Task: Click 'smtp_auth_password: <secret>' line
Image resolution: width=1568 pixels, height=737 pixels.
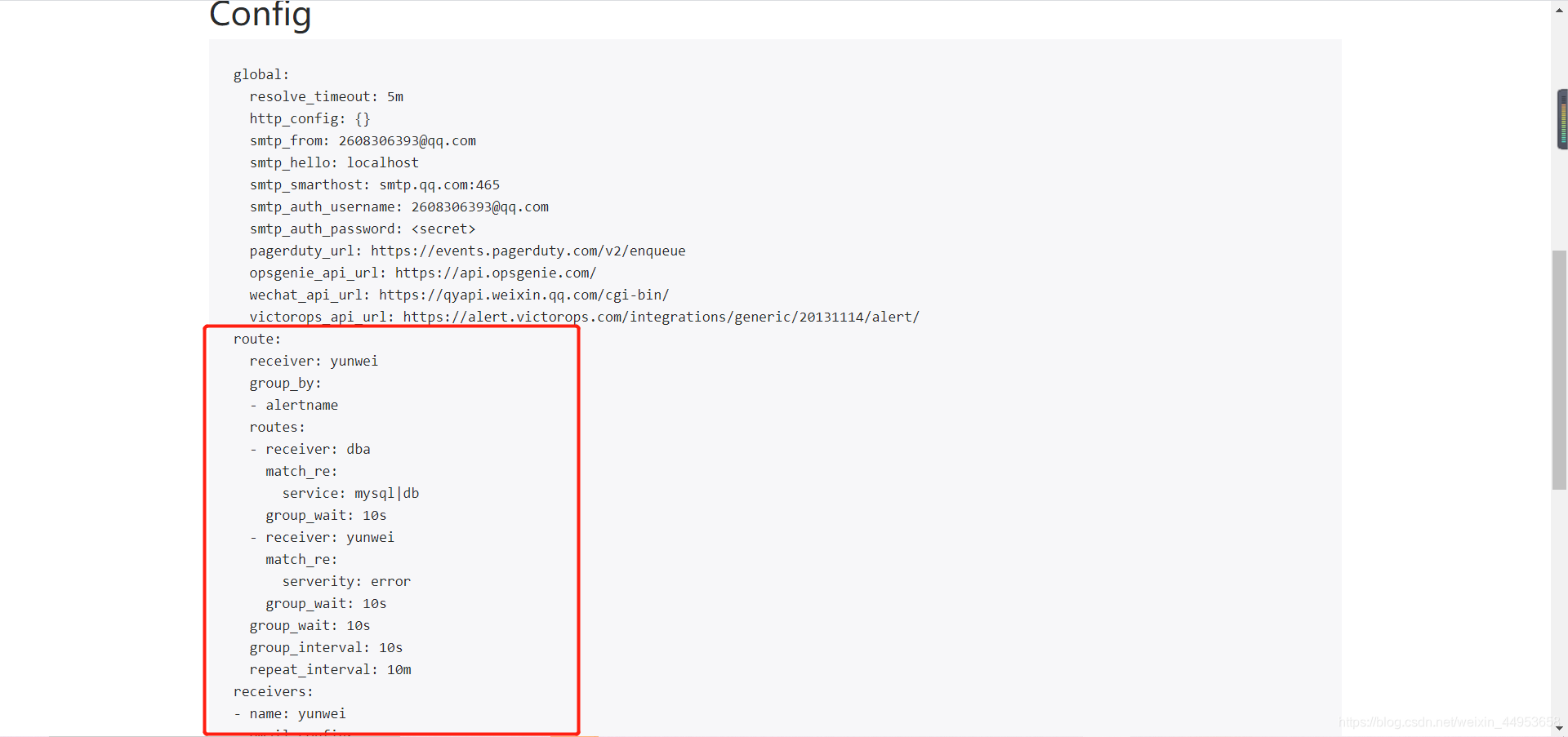Action: tap(363, 229)
